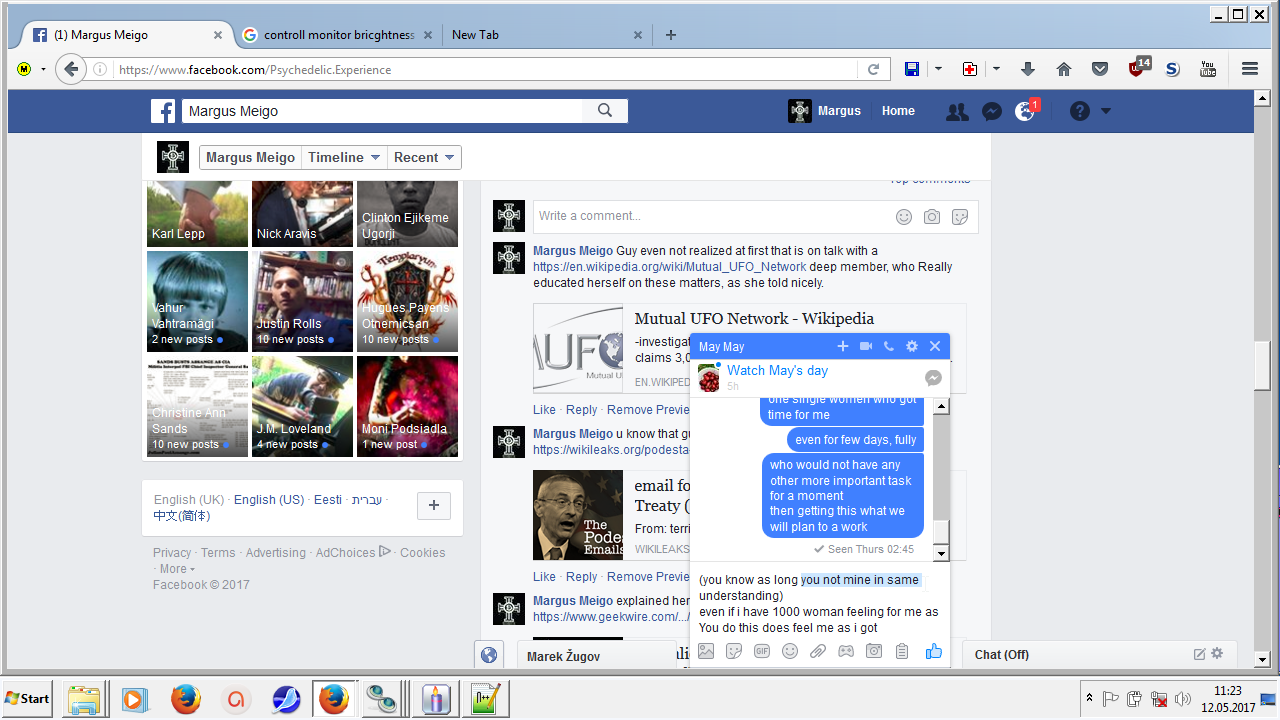
Task: Open the Firefox hamburger menu
Action: 1250,69
